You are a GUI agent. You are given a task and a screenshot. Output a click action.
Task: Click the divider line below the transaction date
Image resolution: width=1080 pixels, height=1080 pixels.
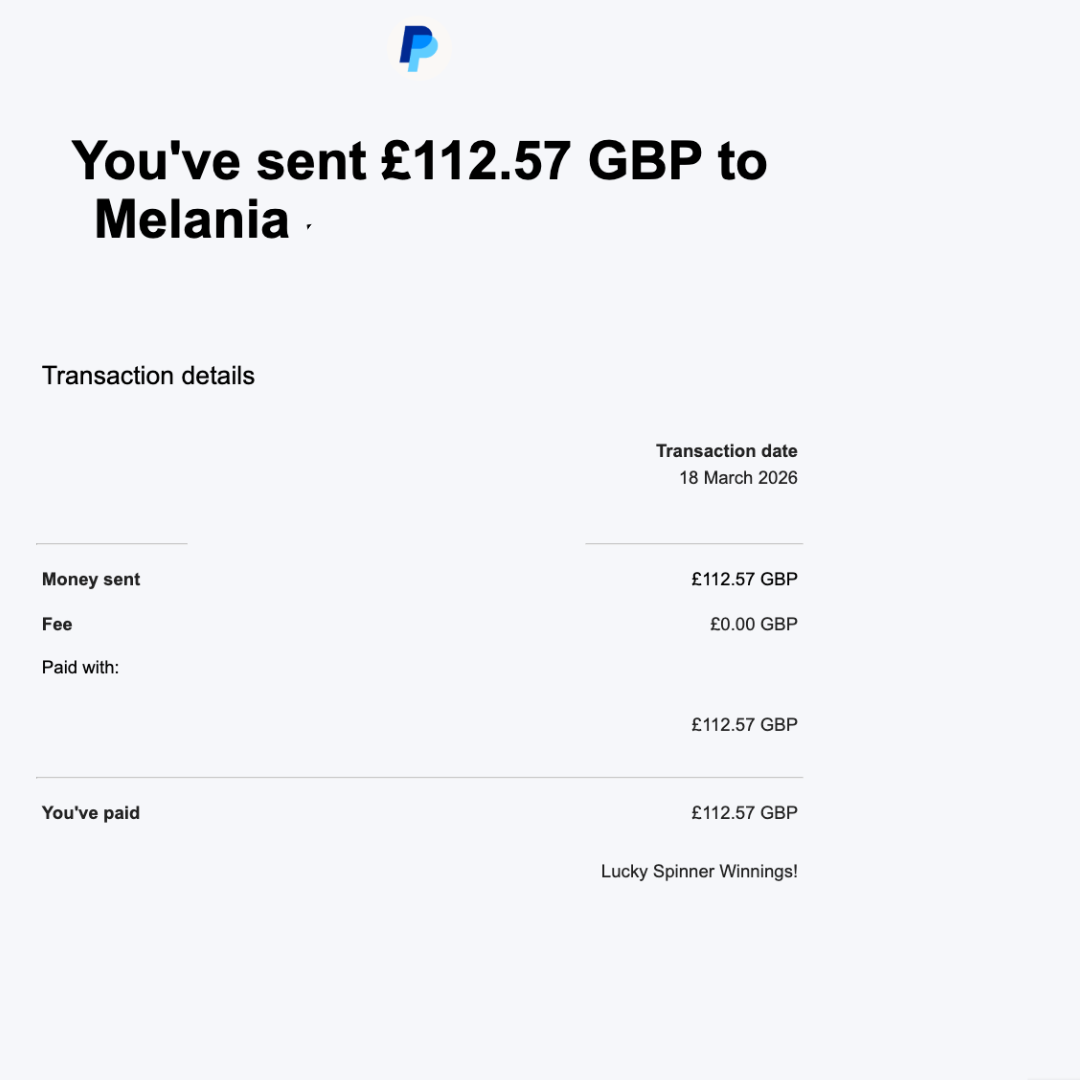click(x=693, y=544)
